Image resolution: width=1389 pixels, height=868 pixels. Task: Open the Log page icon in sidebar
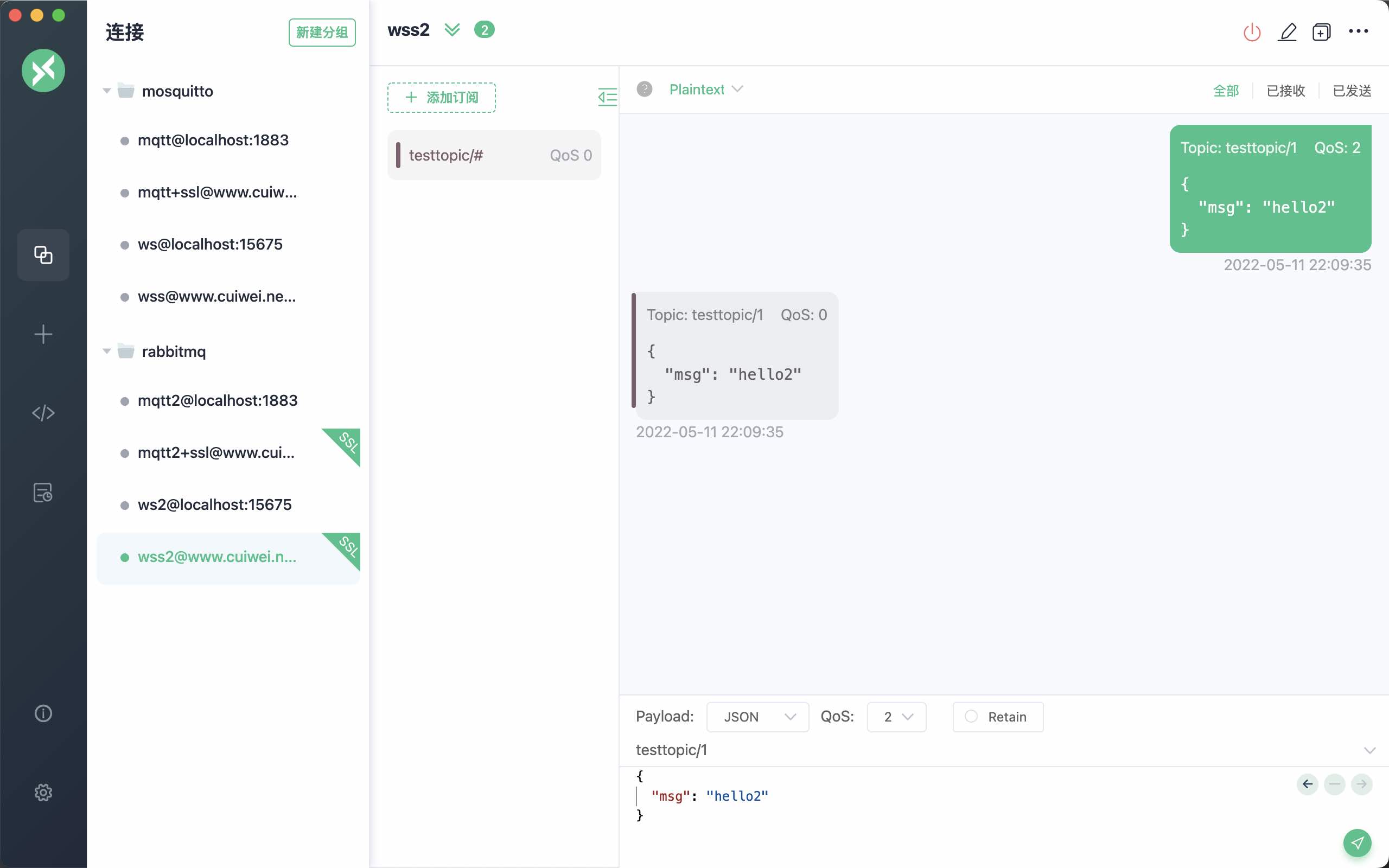pyautogui.click(x=43, y=492)
